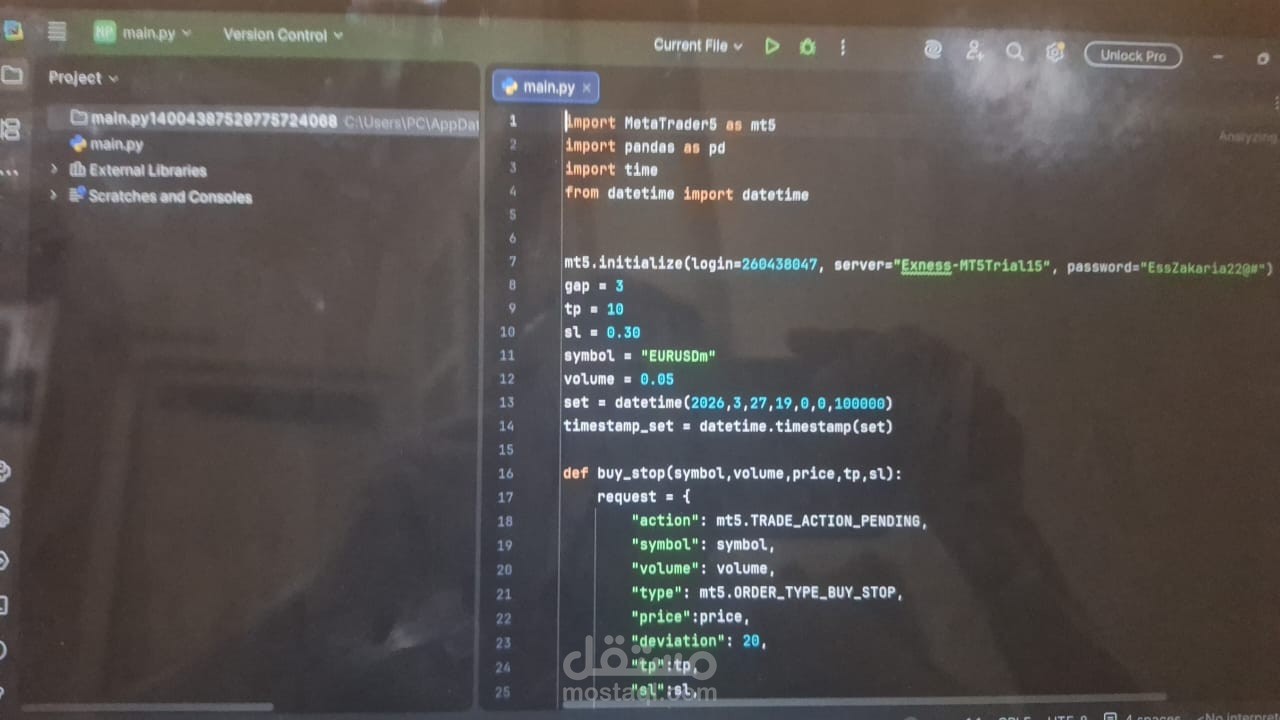
Task: Open the main.py project selector dropdown
Action: coord(144,33)
